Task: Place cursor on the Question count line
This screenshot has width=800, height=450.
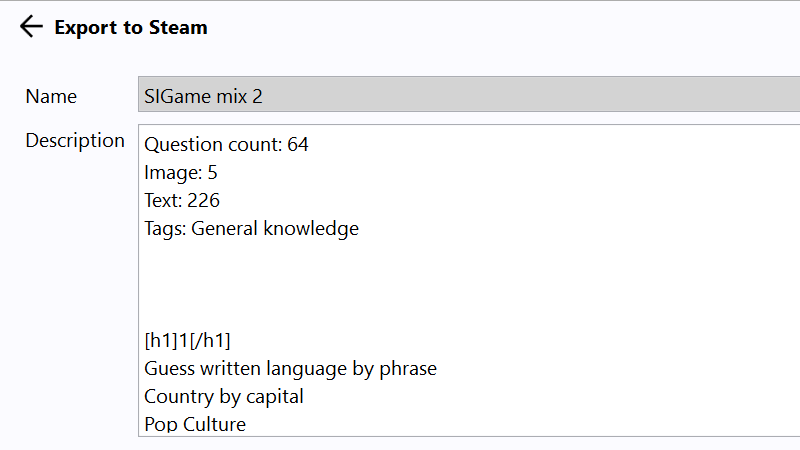Action: click(226, 145)
